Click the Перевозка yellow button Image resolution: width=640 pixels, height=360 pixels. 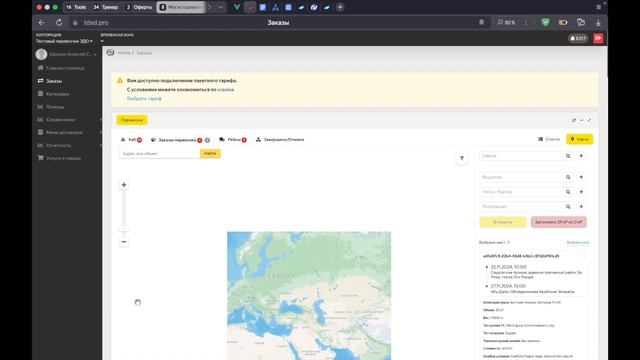coord(132,120)
